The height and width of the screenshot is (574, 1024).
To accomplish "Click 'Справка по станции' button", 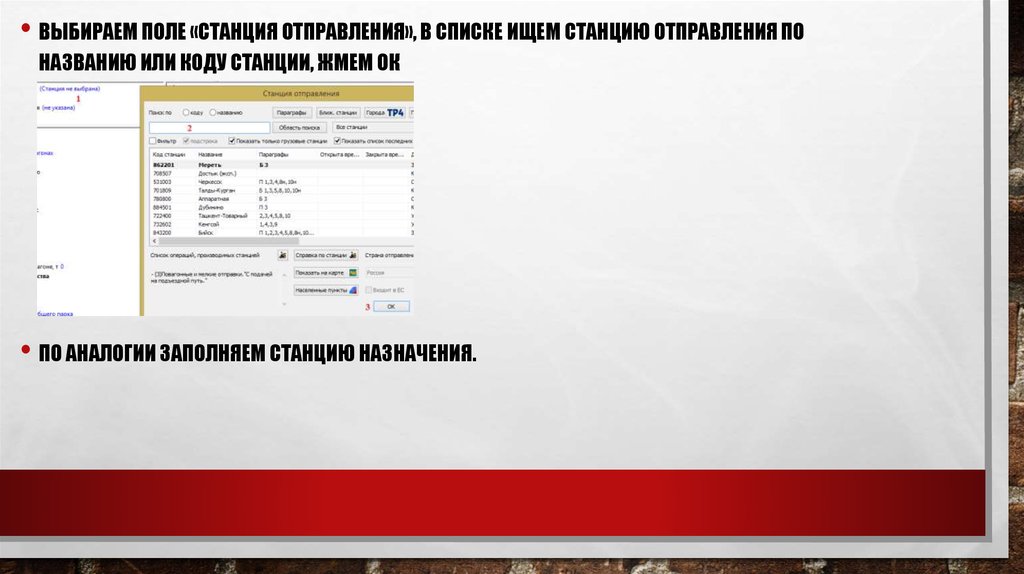I will (325, 255).
